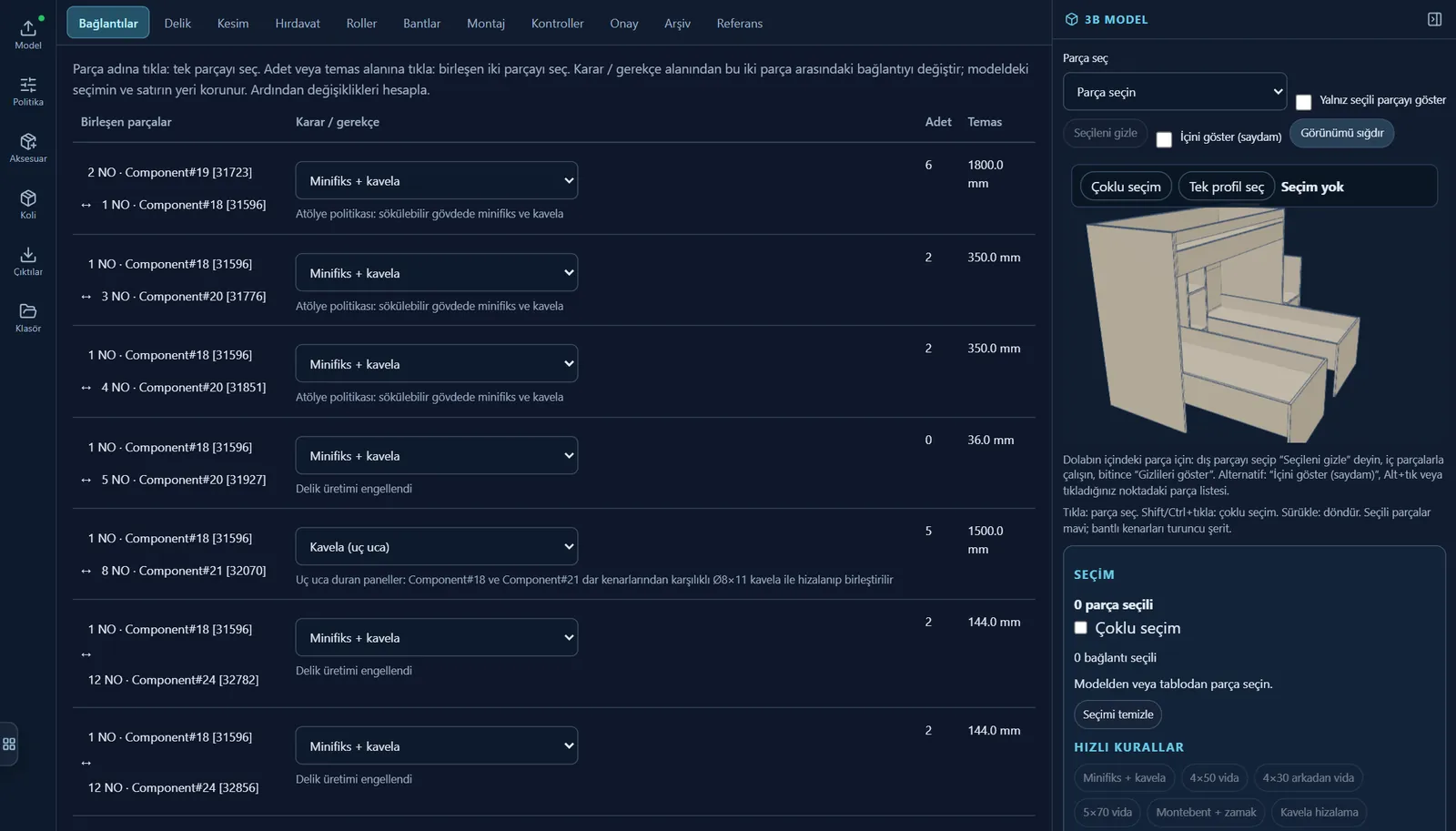
Task: Open the Hırdavat tab
Action: click(298, 23)
